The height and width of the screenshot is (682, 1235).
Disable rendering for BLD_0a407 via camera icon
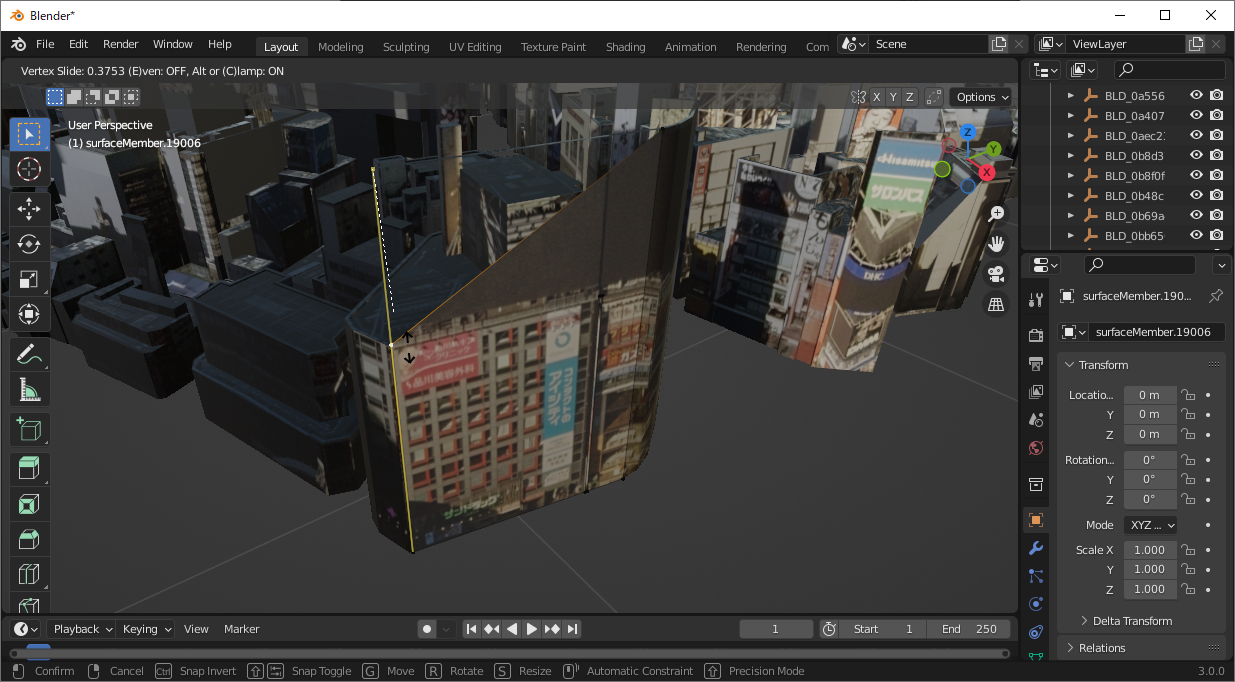(1216, 116)
